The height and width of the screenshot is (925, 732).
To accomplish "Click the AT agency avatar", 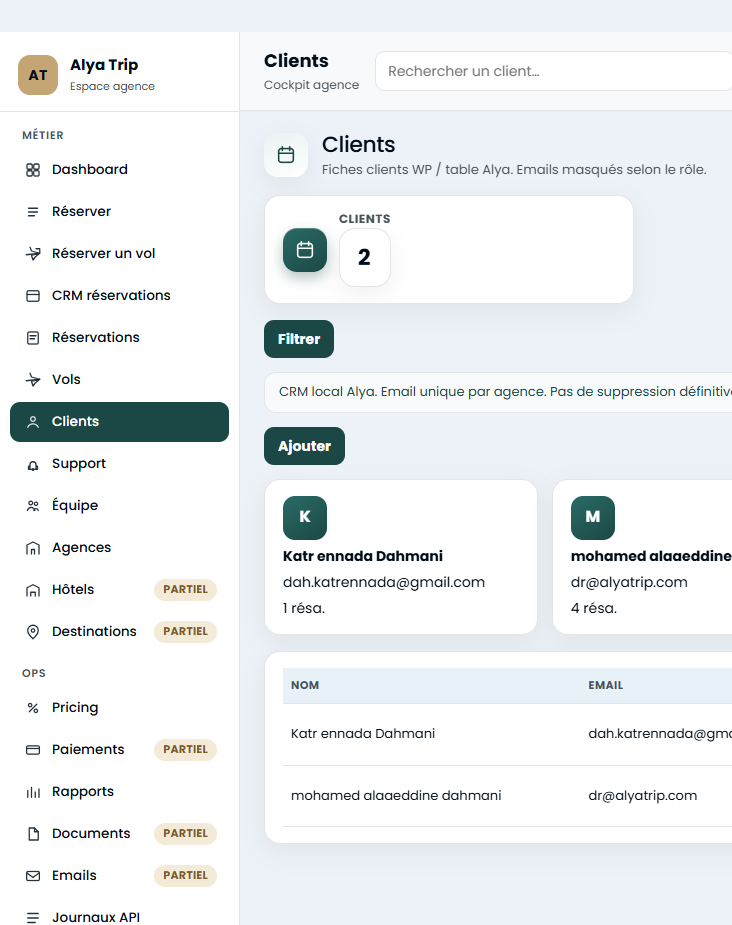I will coord(38,75).
